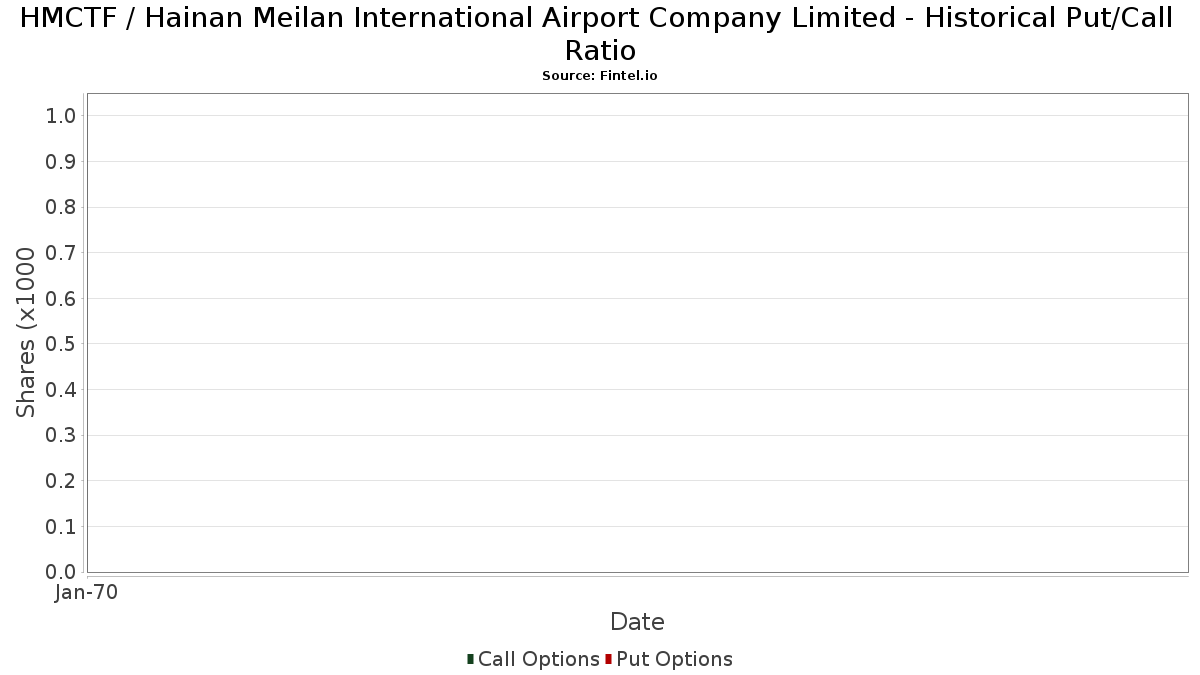The width and height of the screenshot is (1200, 675).
Task: Click the Source: Fintel.io text
Action: tap(600, 76)
